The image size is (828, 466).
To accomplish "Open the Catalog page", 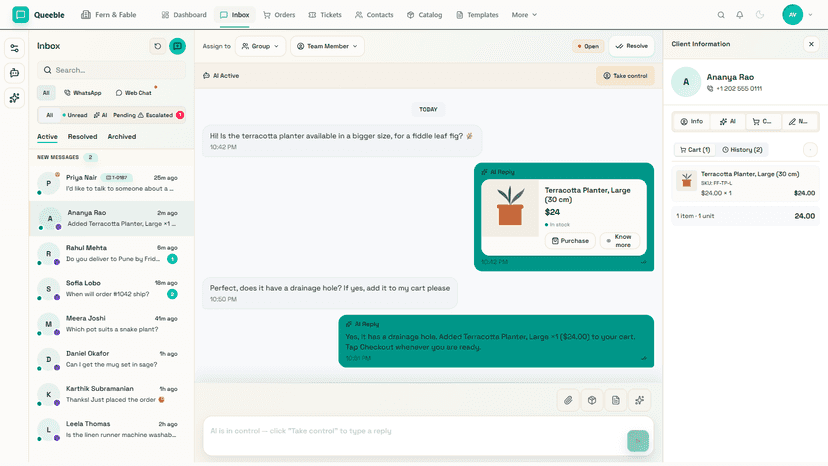I will pos(424,15).
